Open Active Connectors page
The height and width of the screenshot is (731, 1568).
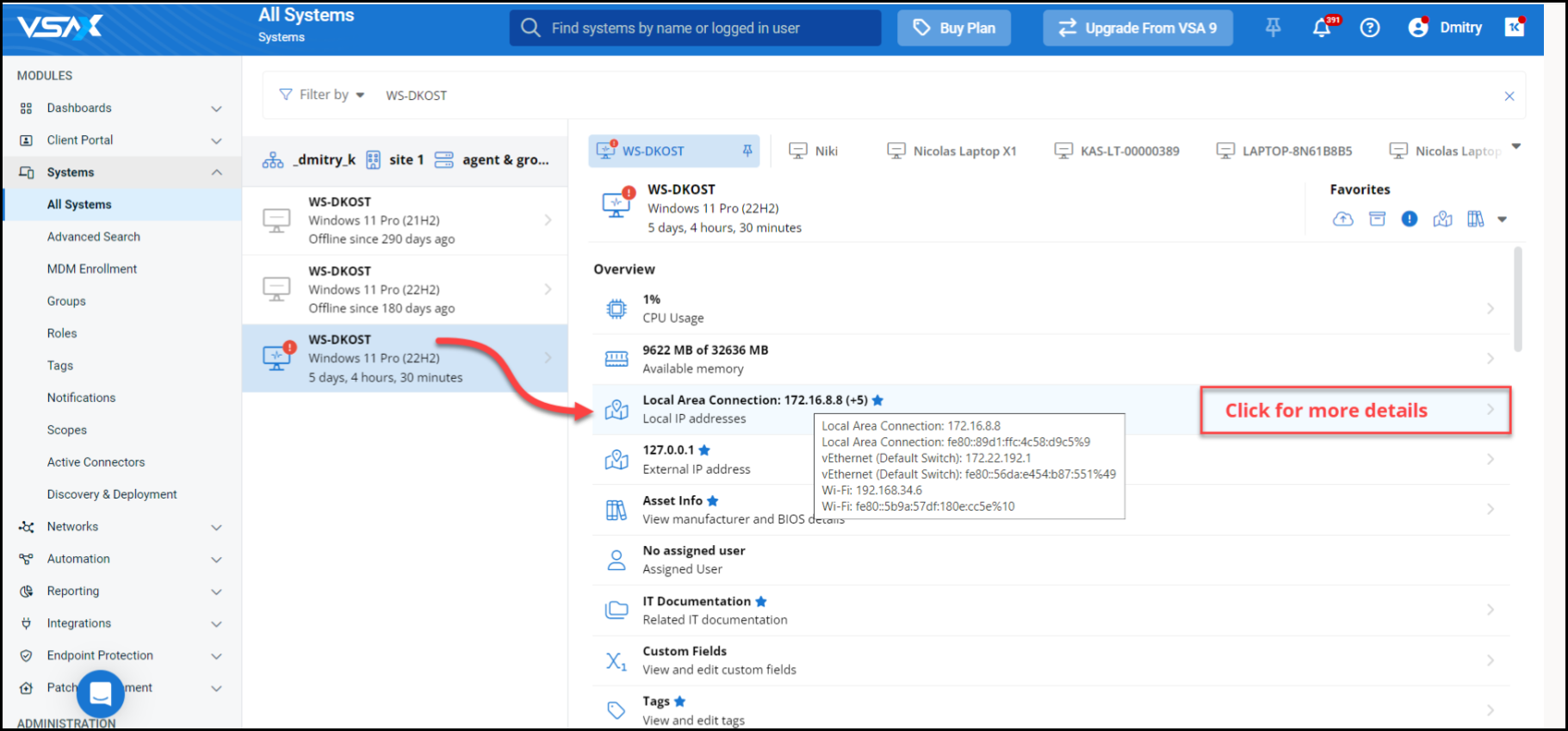(x=96, y=462)
